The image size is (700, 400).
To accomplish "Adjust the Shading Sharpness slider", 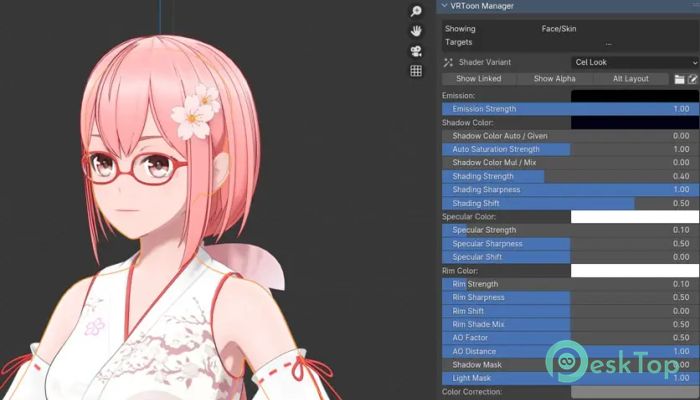I will click(x=571, y=190).
